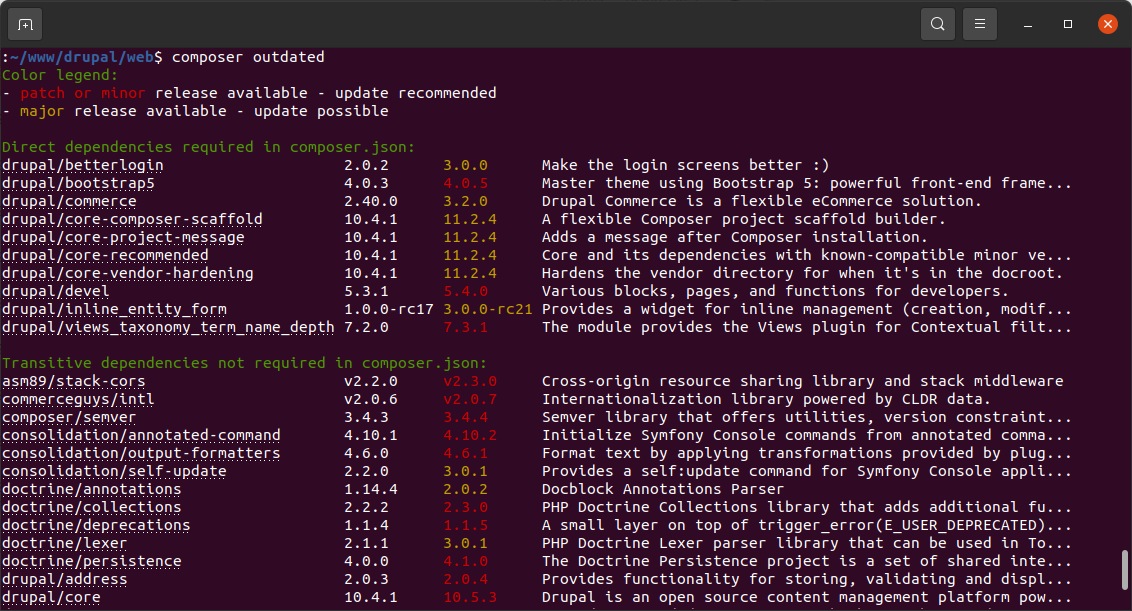Click version 11.2.4 for drupal/core-recommended
This screenshot has height=611, width=1132.
pos(470,255)
